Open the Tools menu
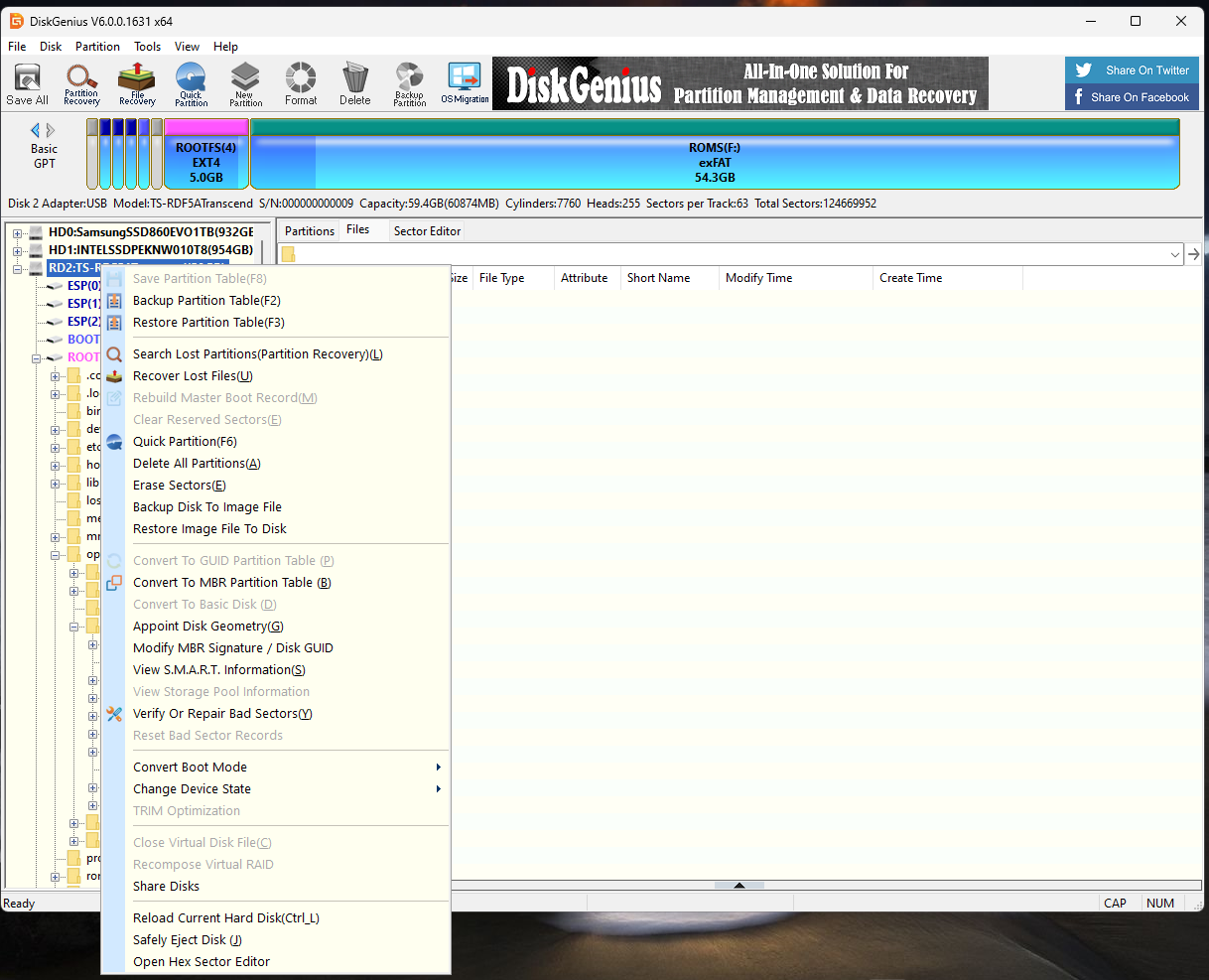 pos(148,47)
